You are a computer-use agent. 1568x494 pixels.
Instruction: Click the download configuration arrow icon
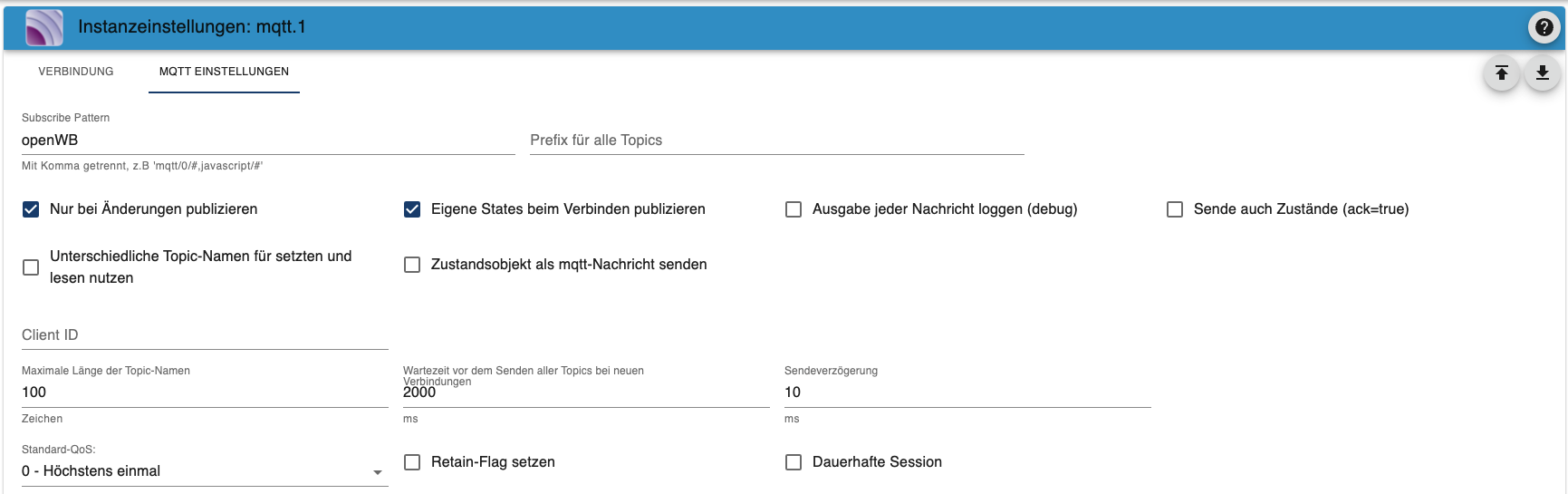point(1543,73)
